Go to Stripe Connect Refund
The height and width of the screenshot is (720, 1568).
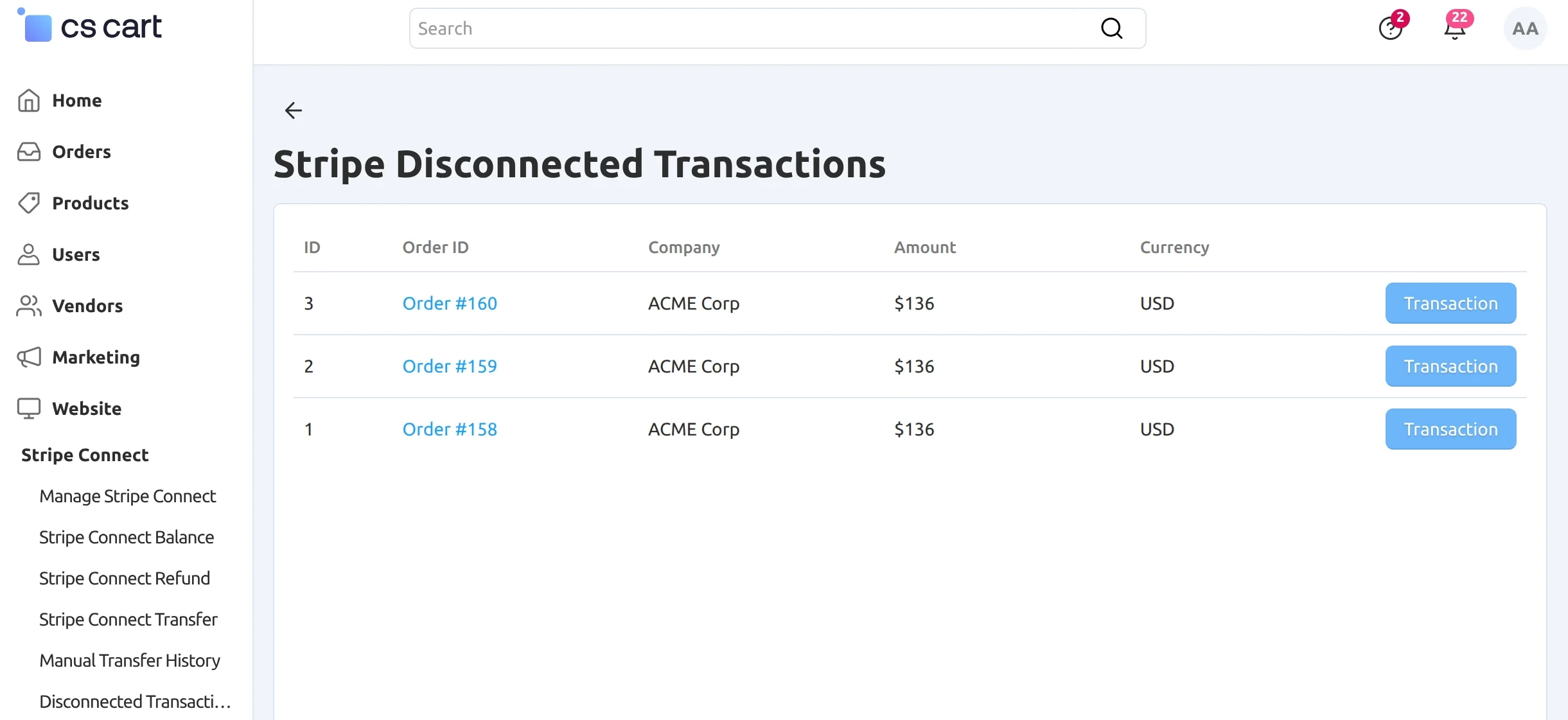125,578
